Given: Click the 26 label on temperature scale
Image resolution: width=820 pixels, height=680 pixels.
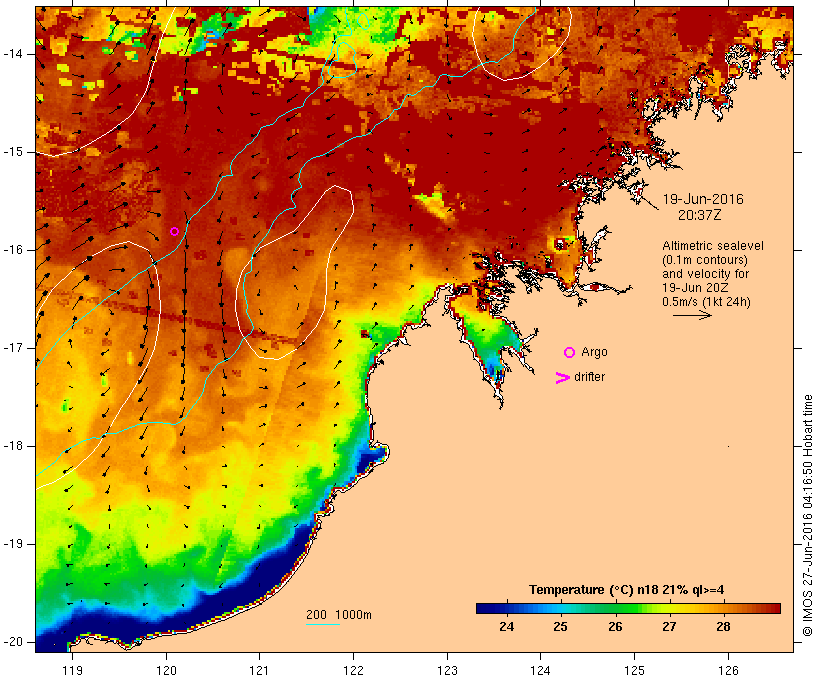Looking at the screenshot, I should coord(615,627).
